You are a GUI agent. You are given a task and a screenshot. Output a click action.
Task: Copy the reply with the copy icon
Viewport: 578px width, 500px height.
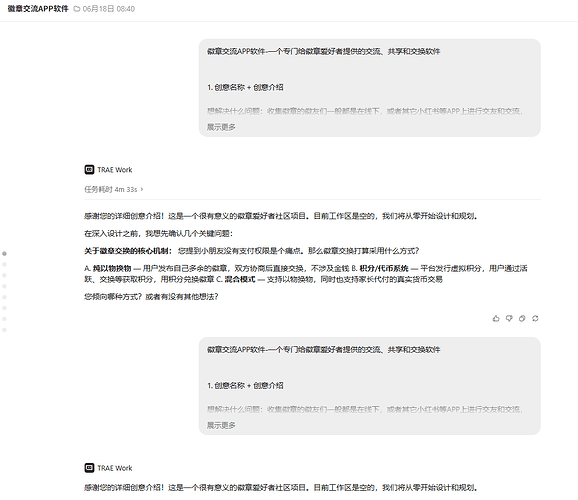[522, 318]
